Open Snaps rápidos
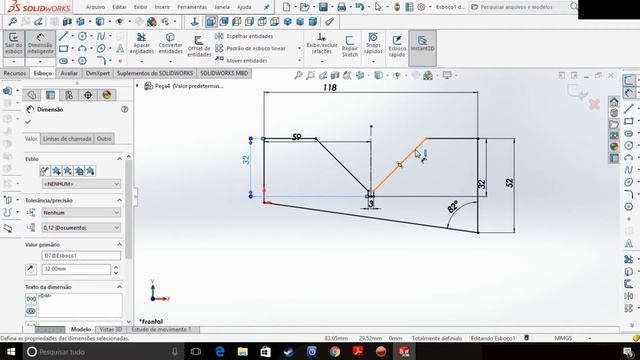The height and width of the screenshot is (360, 640). (x=373, y=44)
